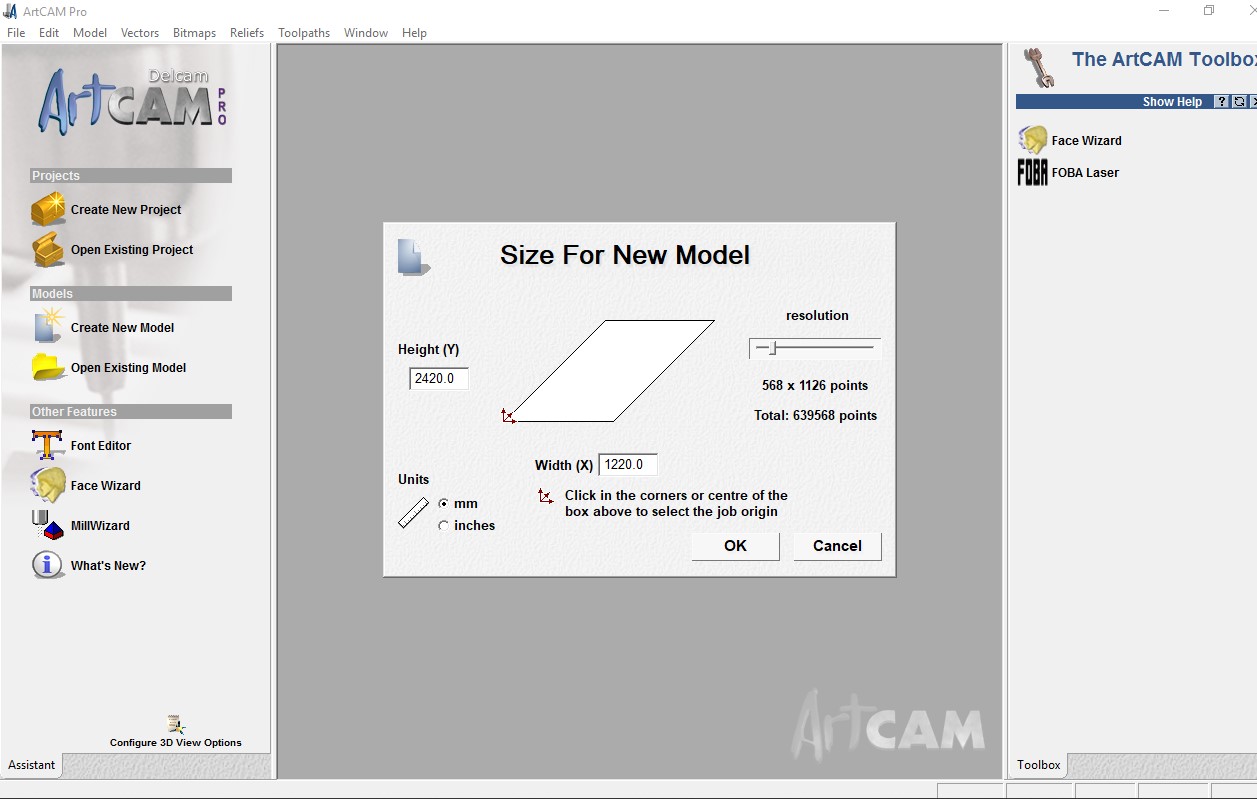1257x799 pixels.
Task: Click the Height (Y) input field
Action: (x=439, y=379)
